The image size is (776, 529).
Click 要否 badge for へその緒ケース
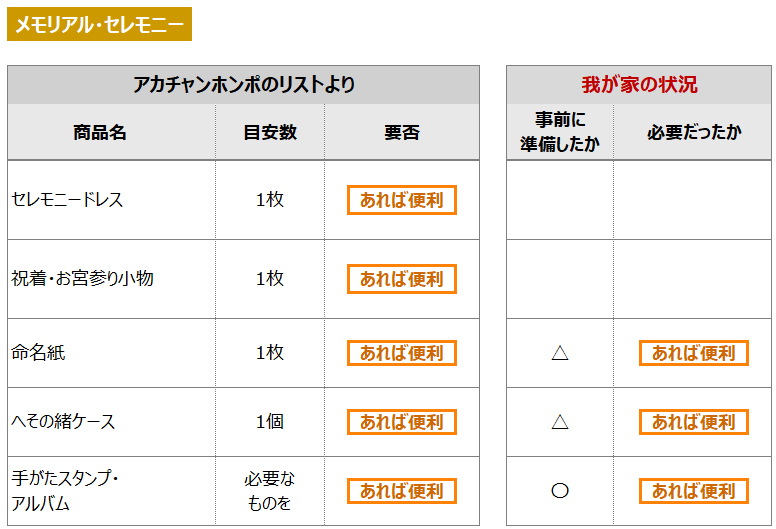point(402,422)
